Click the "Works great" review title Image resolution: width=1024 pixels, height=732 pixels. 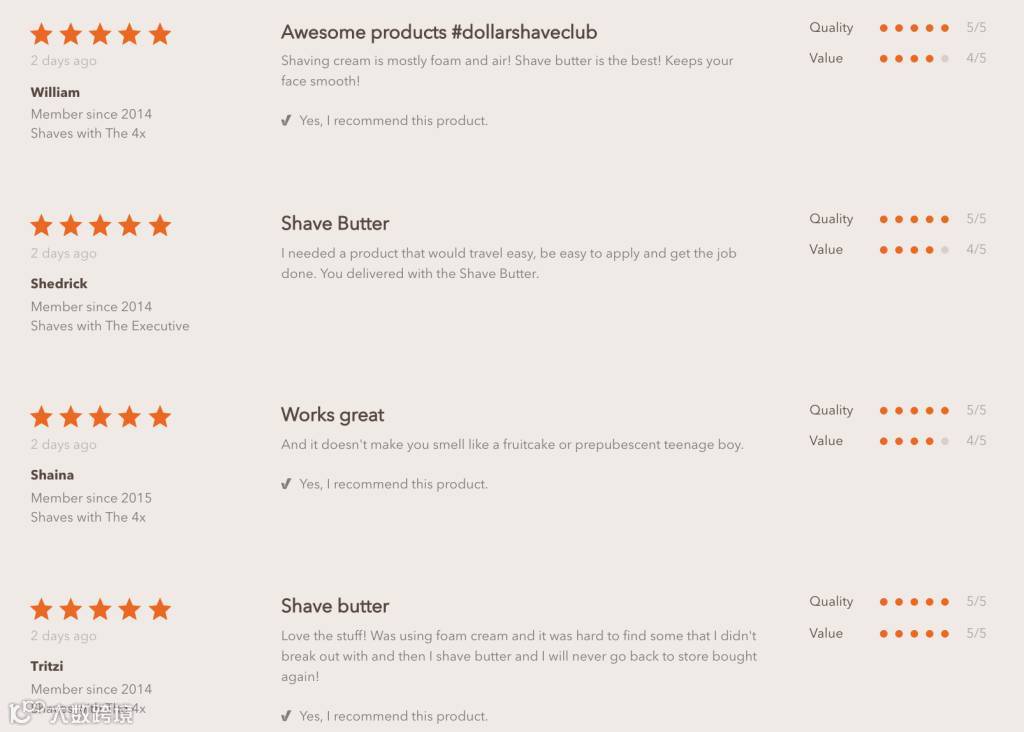click(332, 415)
